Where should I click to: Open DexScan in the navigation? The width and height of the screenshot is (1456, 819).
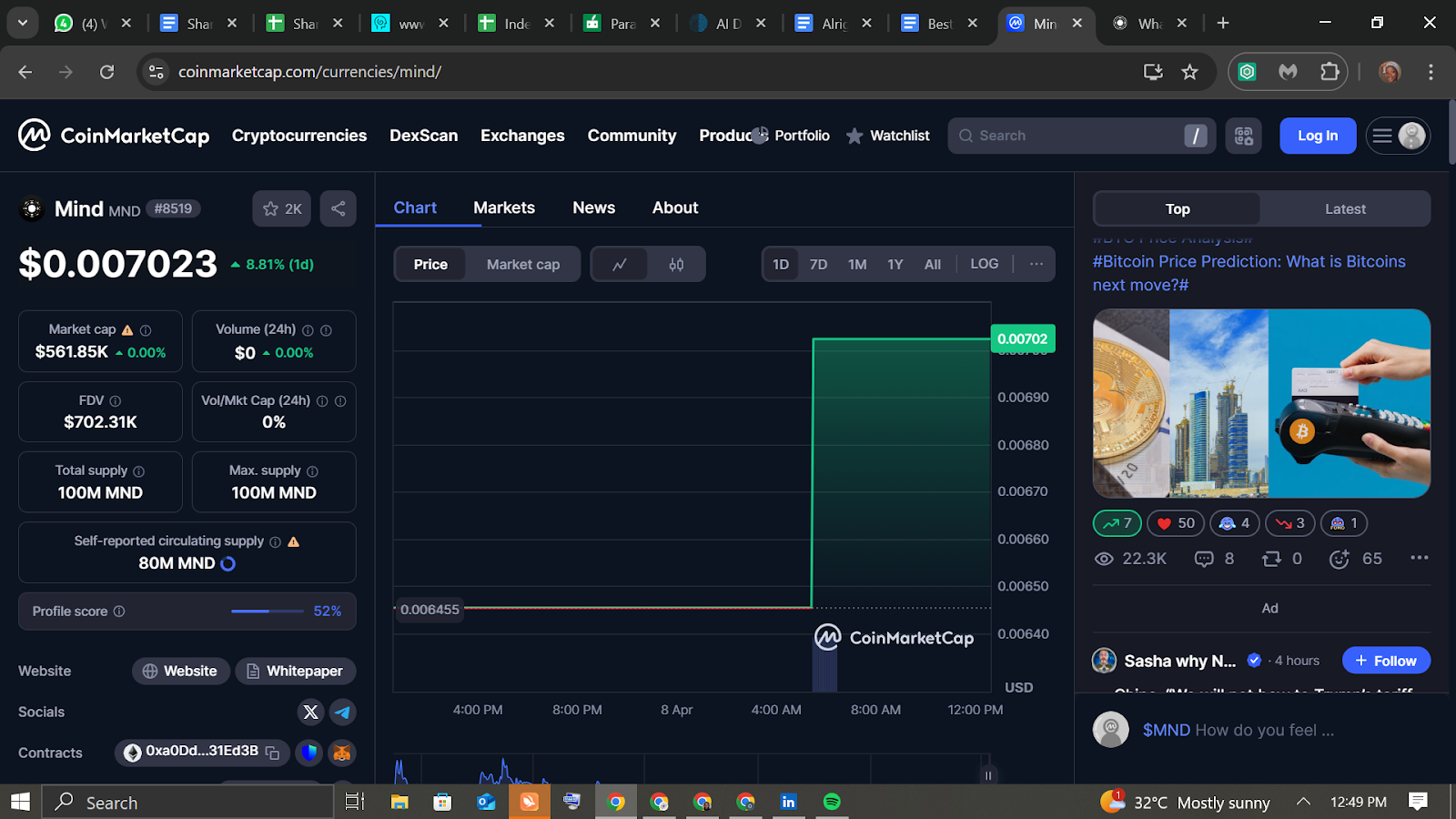[424, 136]
